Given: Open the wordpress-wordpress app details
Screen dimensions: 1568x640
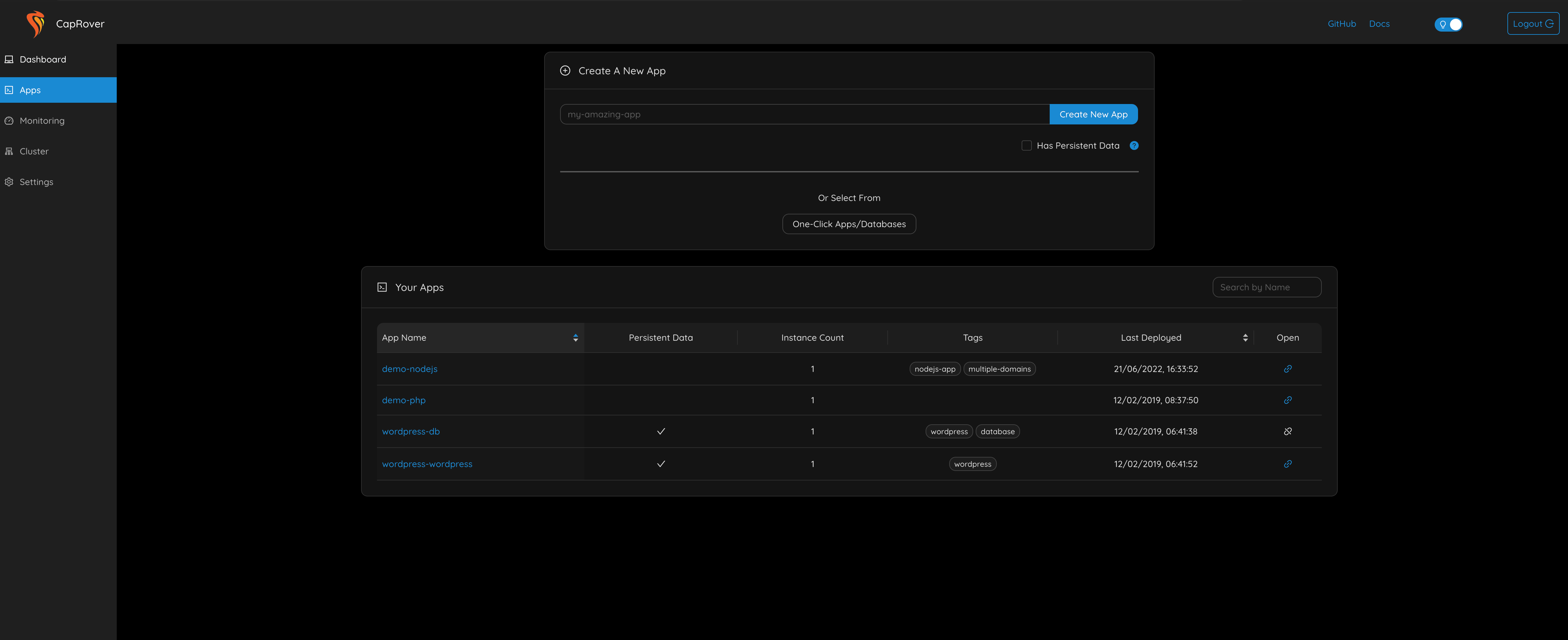Looking at the screenshot, I should (427, 463).
